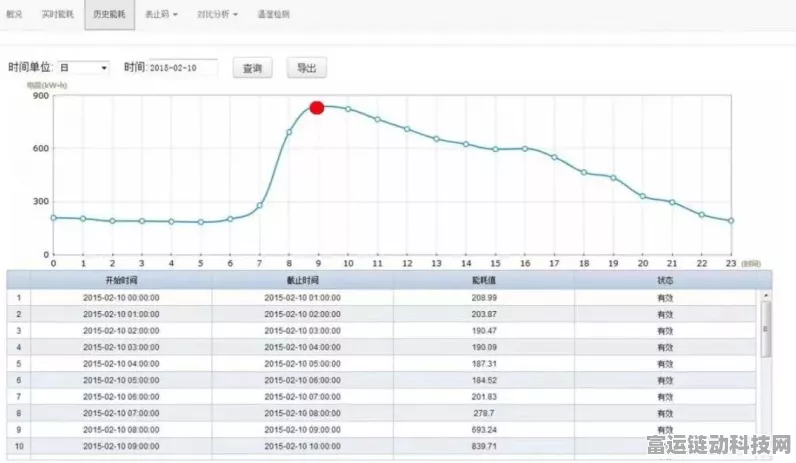Select row number 3 cell
This screenshot has width=796, height=463.
(x=19, y=330)
